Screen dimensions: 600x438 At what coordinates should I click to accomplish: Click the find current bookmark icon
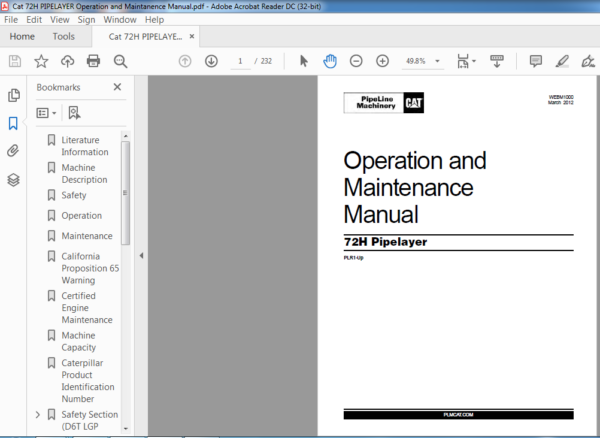(74, 113)
